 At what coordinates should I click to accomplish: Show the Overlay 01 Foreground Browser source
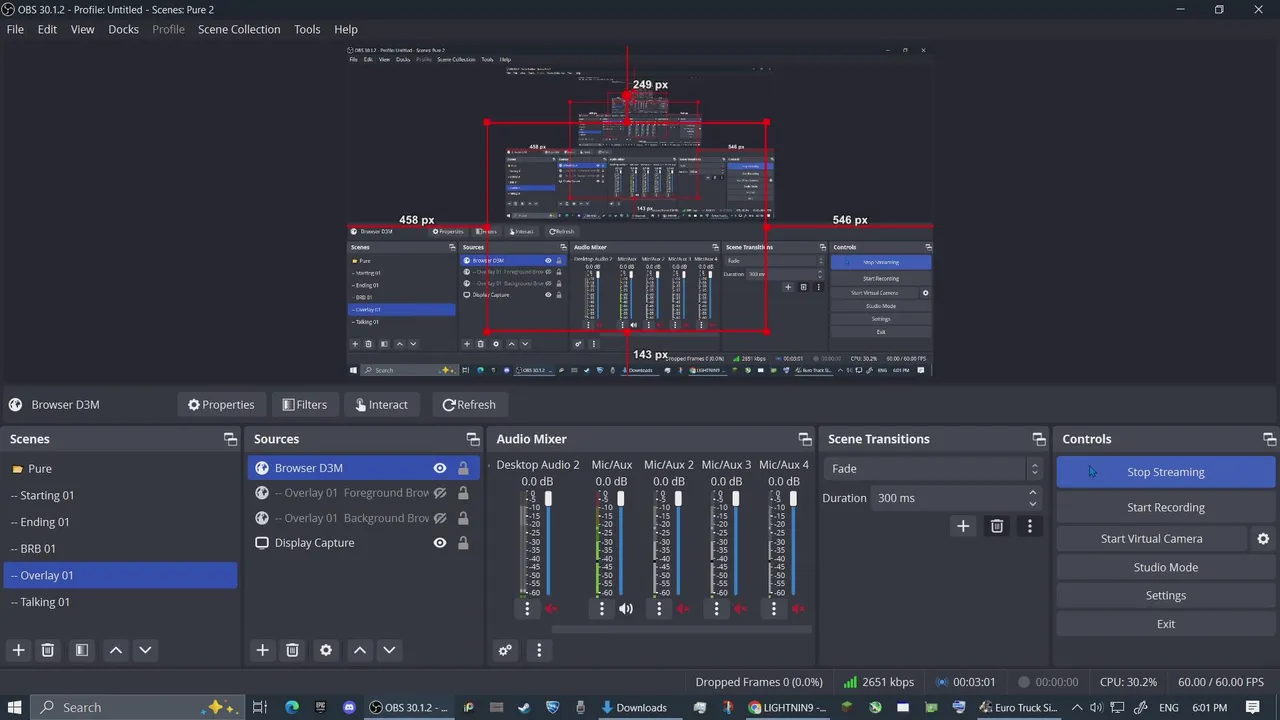pos(440,493)
